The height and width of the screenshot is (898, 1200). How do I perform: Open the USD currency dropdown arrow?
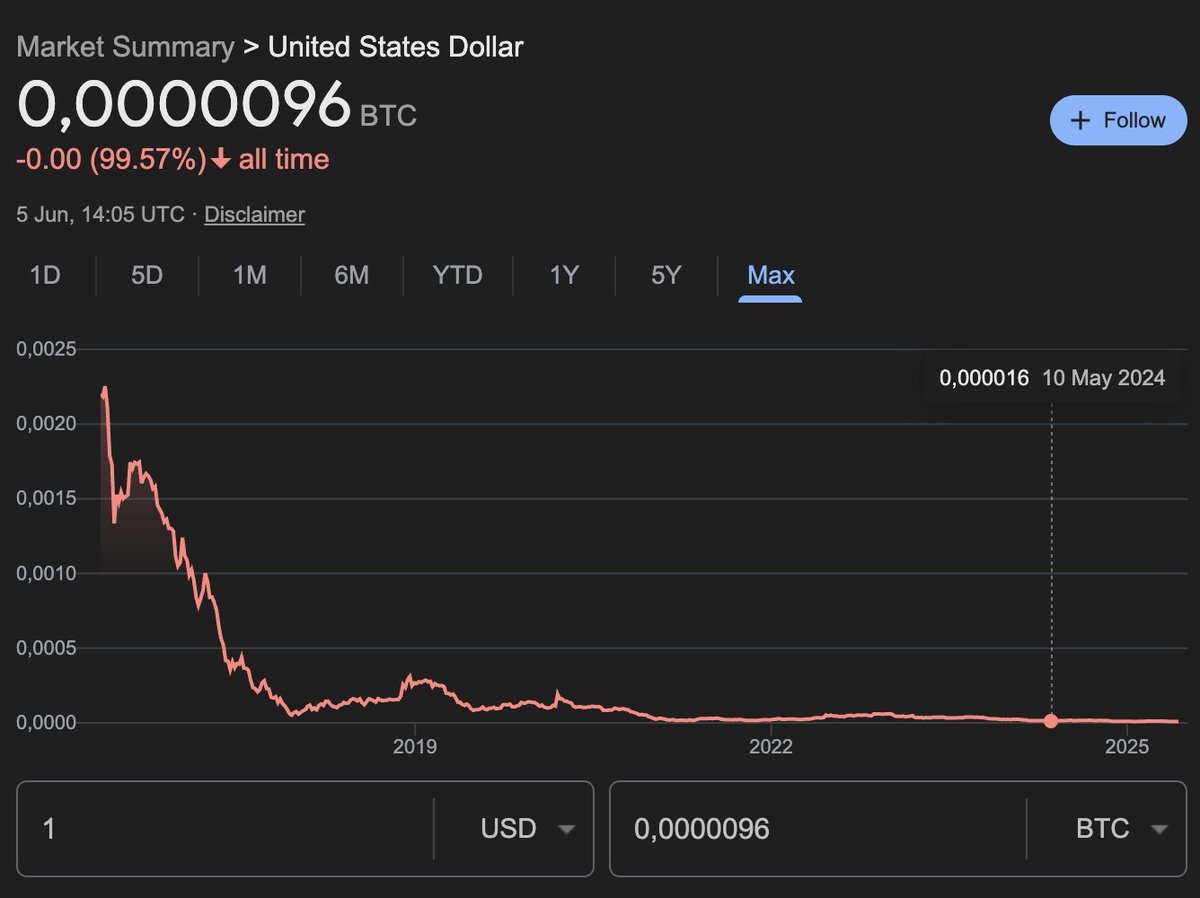(x=567, y=829)
